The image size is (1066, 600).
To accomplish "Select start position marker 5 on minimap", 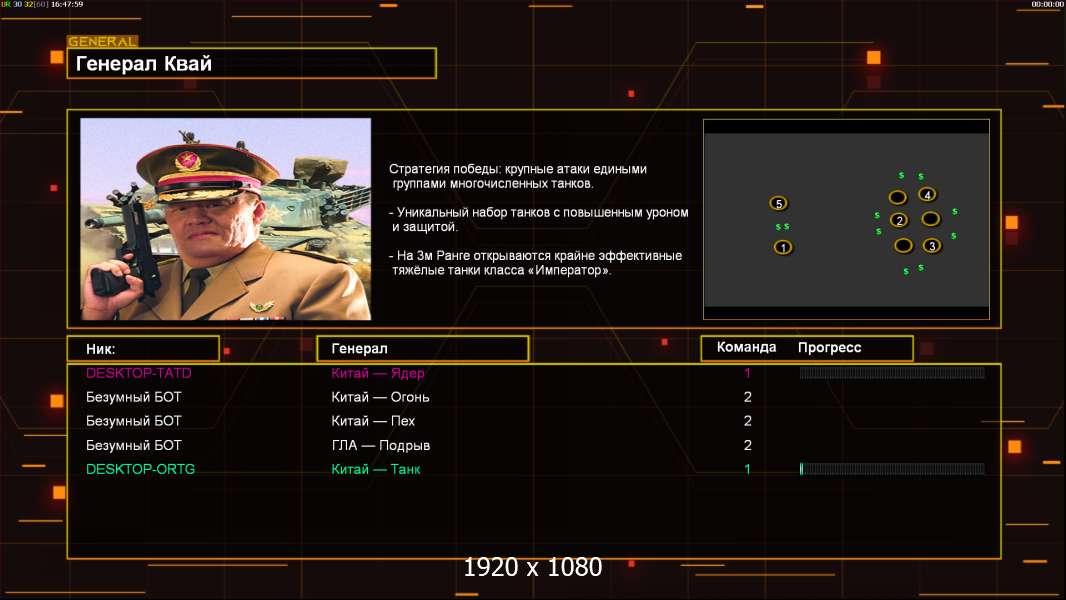I will pyautogui.click(x=778, y=203).
